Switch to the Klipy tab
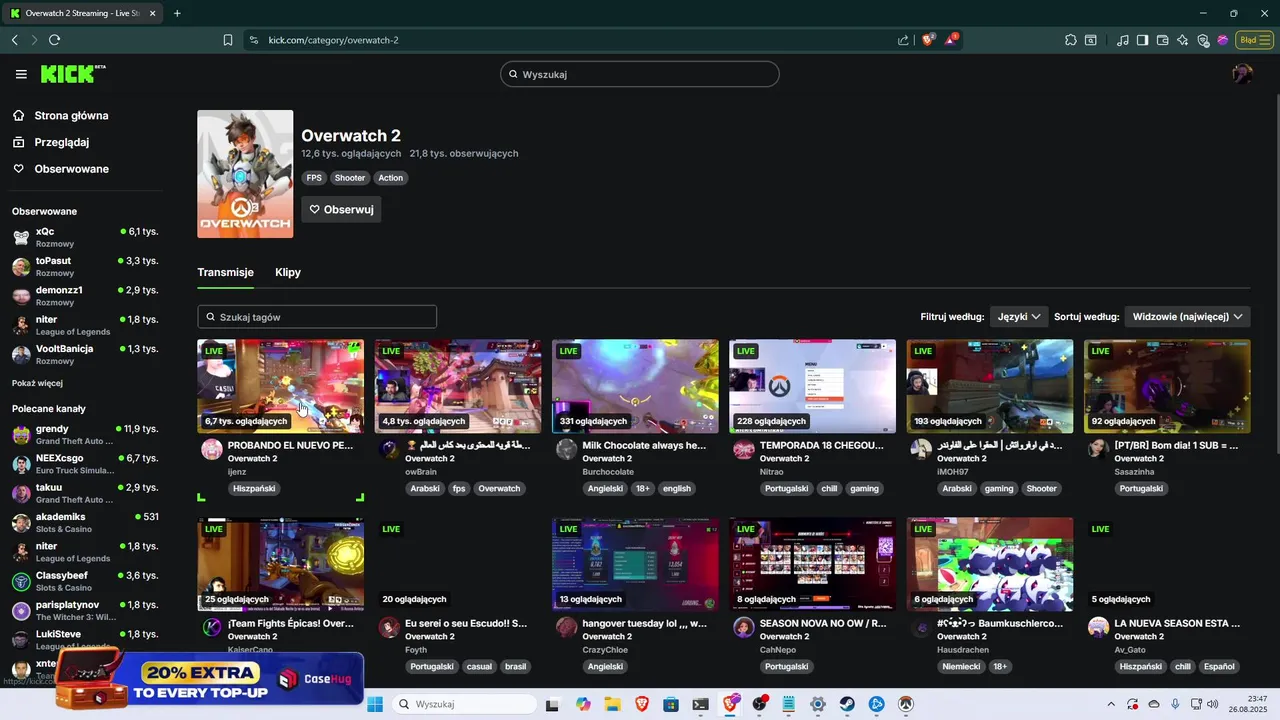 point(288,272)
